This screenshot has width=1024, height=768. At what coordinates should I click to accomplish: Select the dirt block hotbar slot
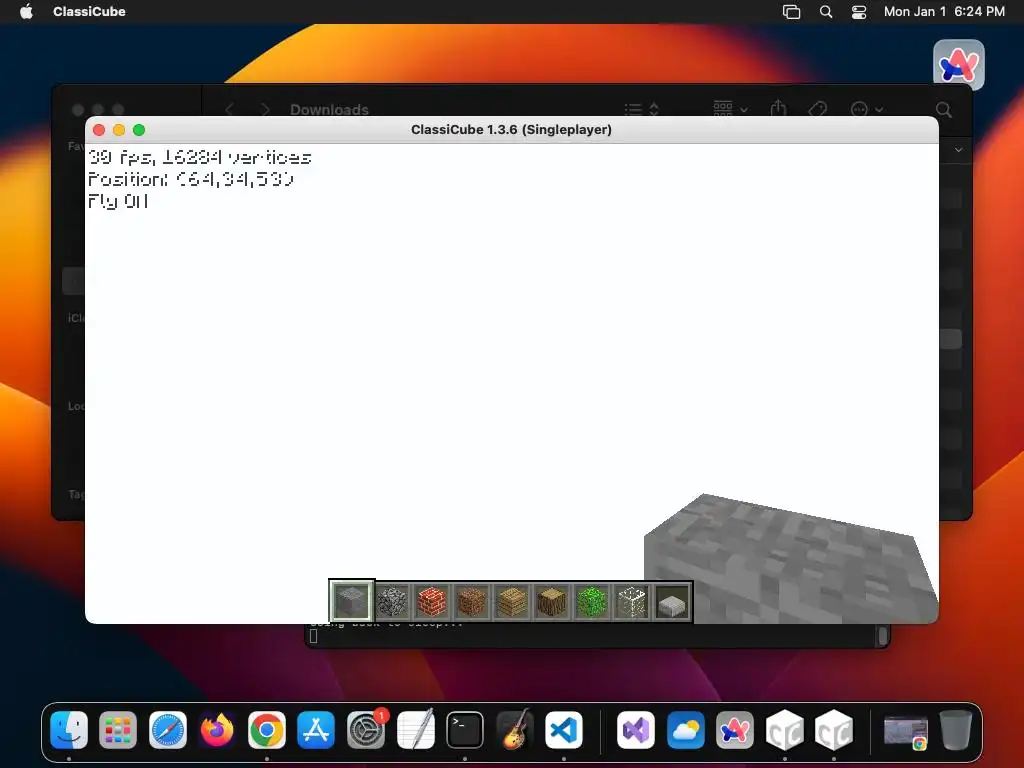(472, 601)
